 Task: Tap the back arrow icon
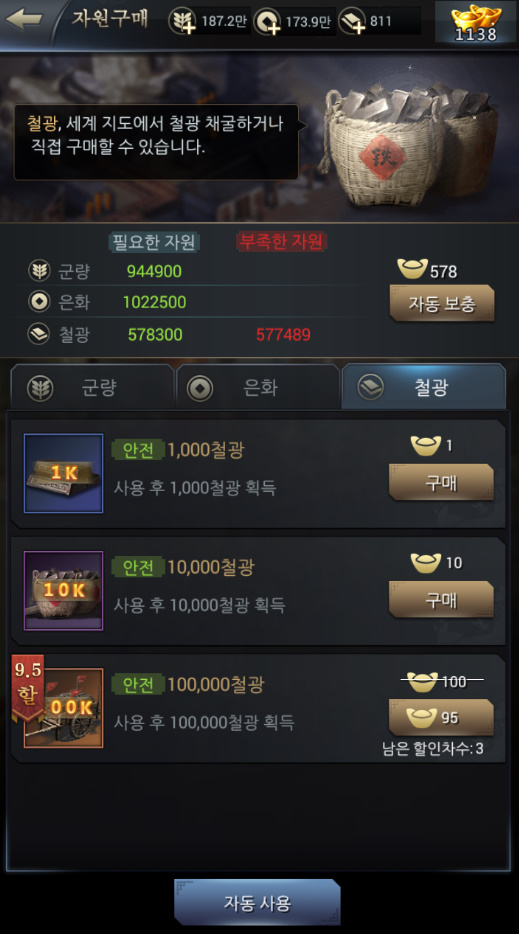coord(24,19)
